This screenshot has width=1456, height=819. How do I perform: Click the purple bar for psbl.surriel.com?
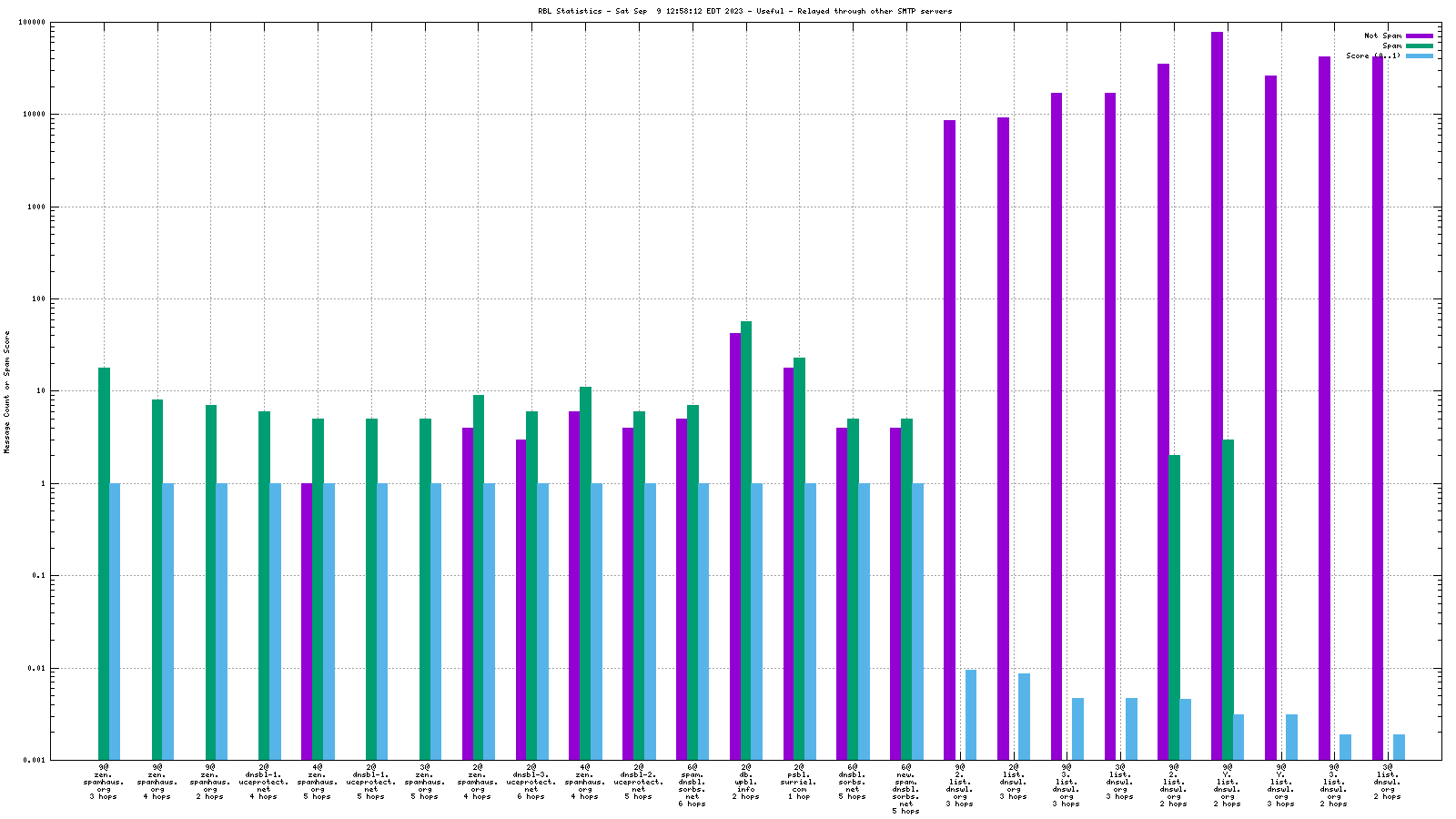(789, 562)
